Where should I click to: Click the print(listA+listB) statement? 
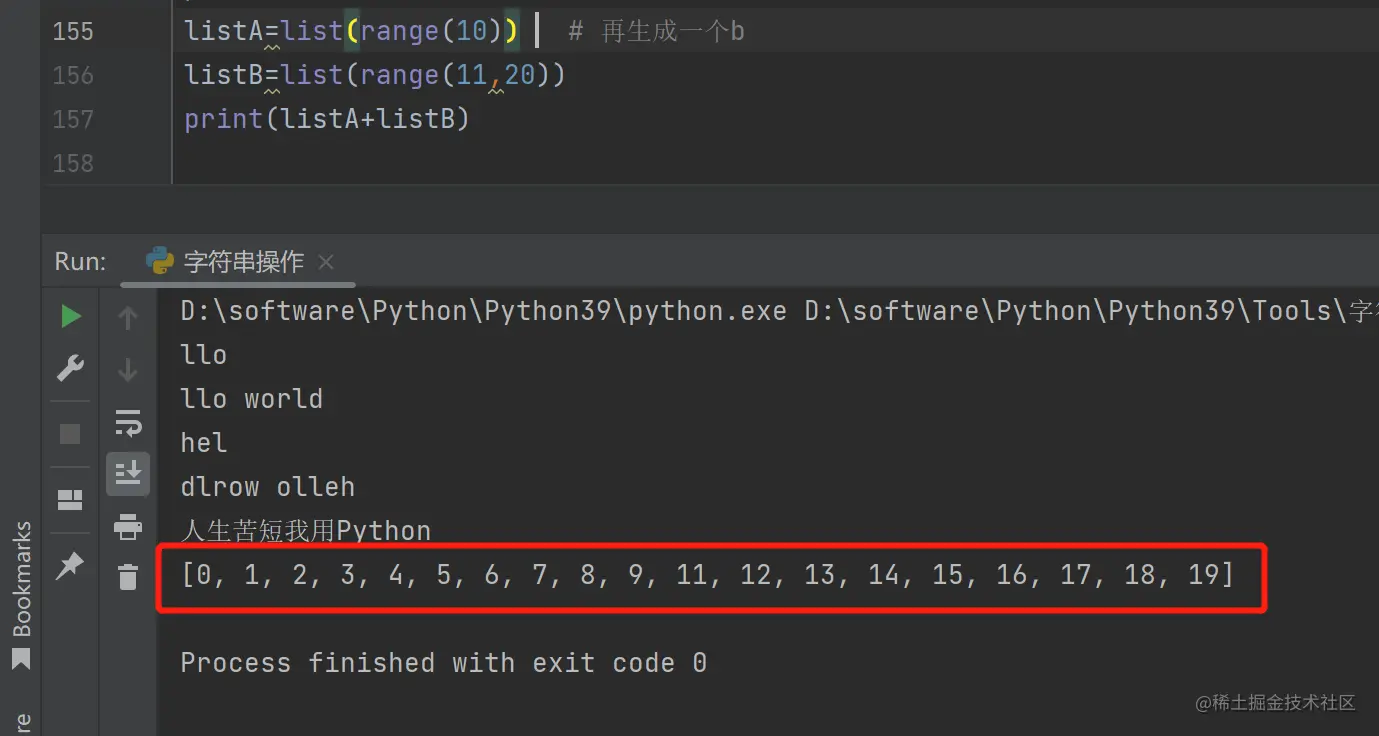(327, 119)
